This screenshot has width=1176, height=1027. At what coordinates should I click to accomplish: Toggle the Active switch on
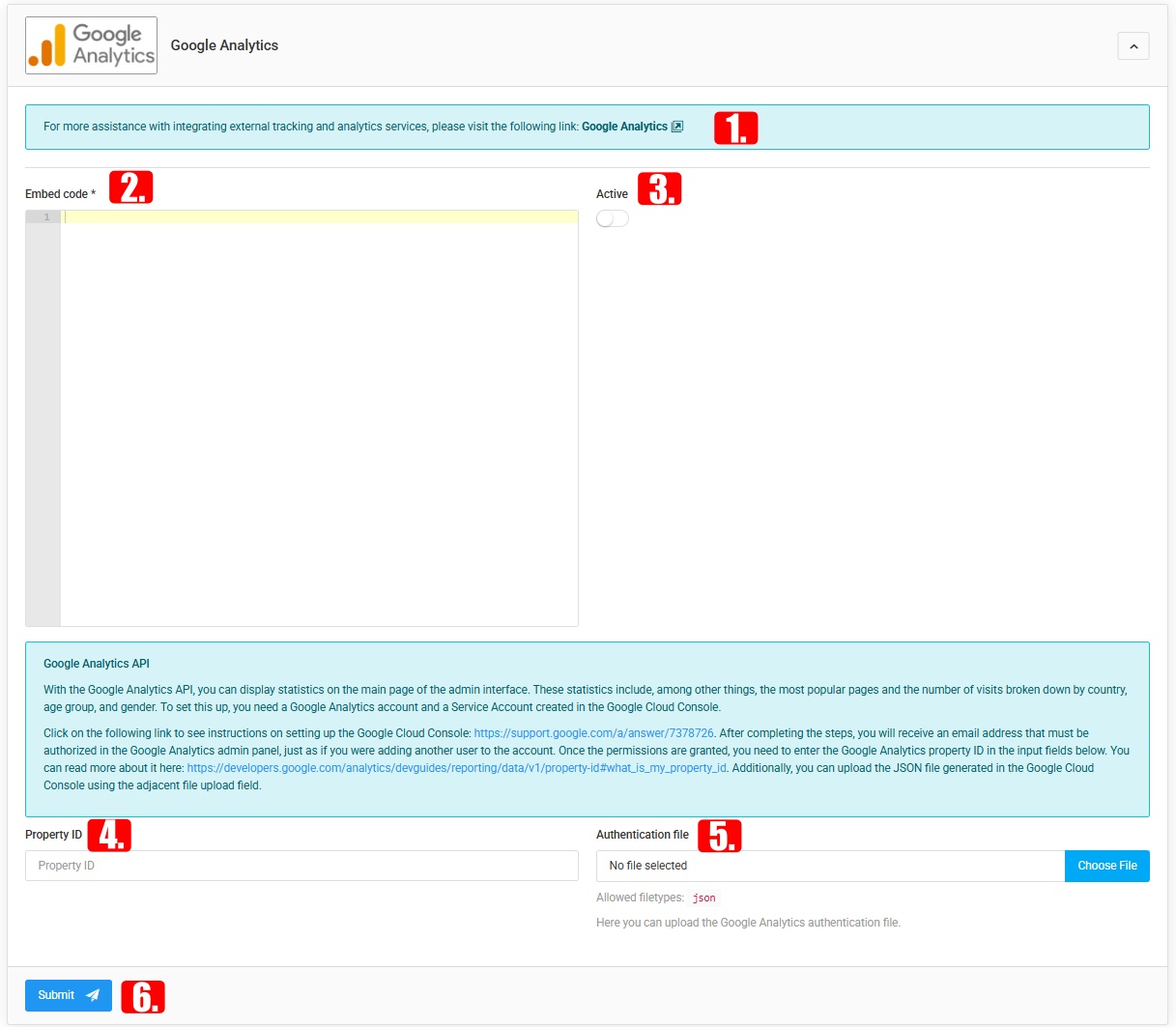(x=613, y=218)
